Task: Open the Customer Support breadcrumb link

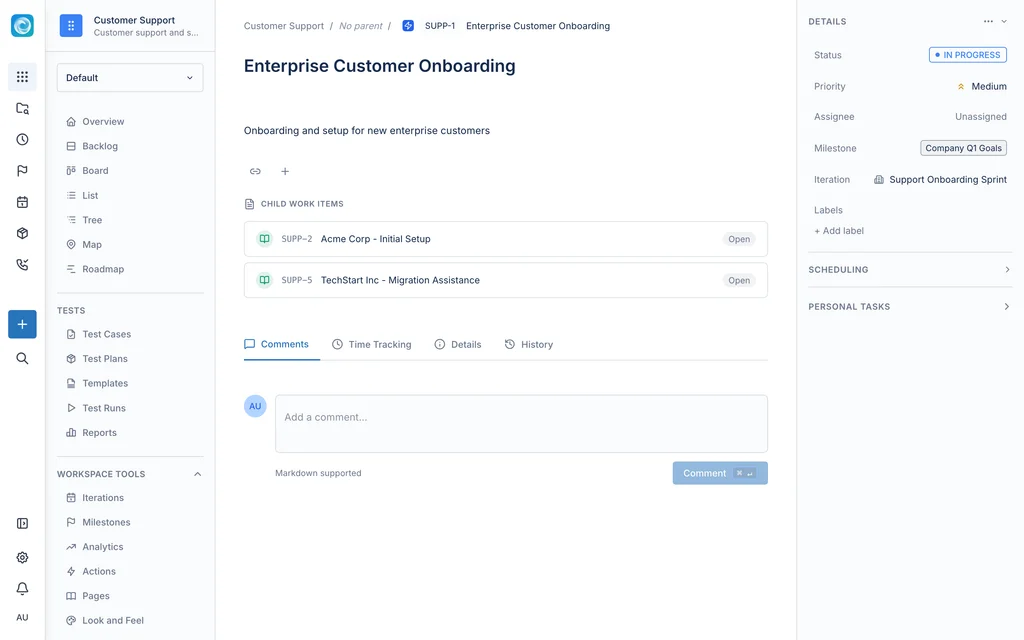Action: click(x=283, y=26)
